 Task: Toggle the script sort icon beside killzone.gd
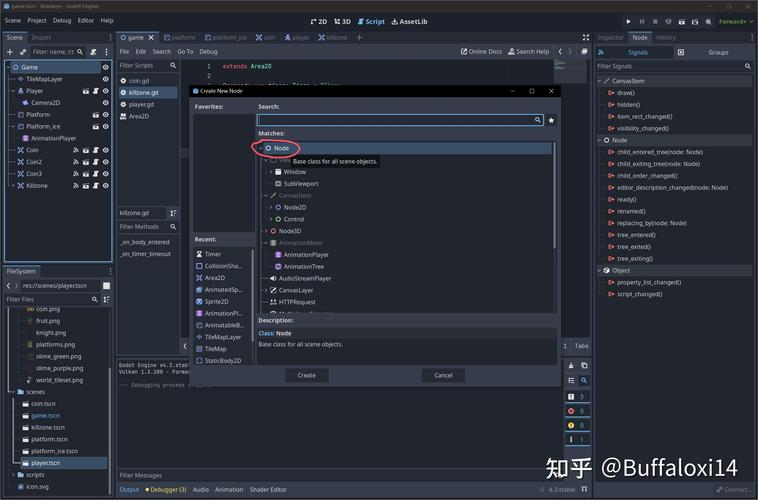point(173,213)
